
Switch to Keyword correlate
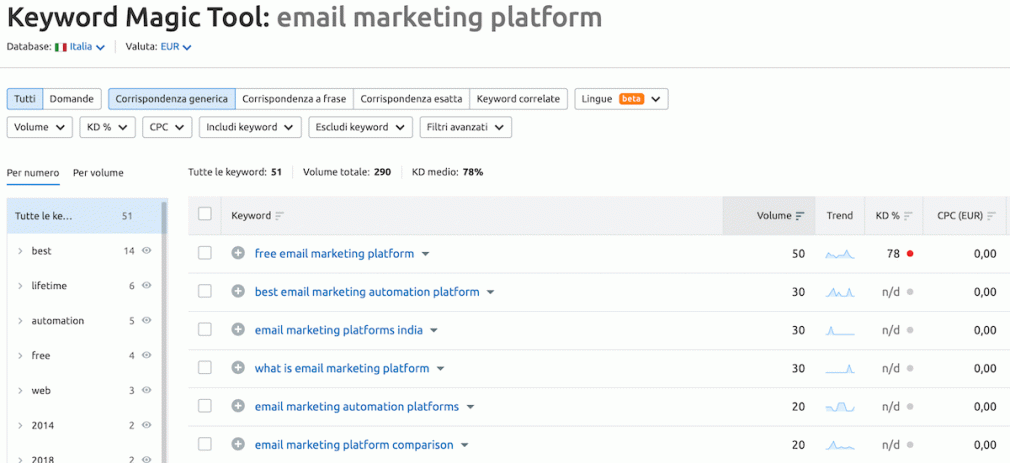(518, 99)
